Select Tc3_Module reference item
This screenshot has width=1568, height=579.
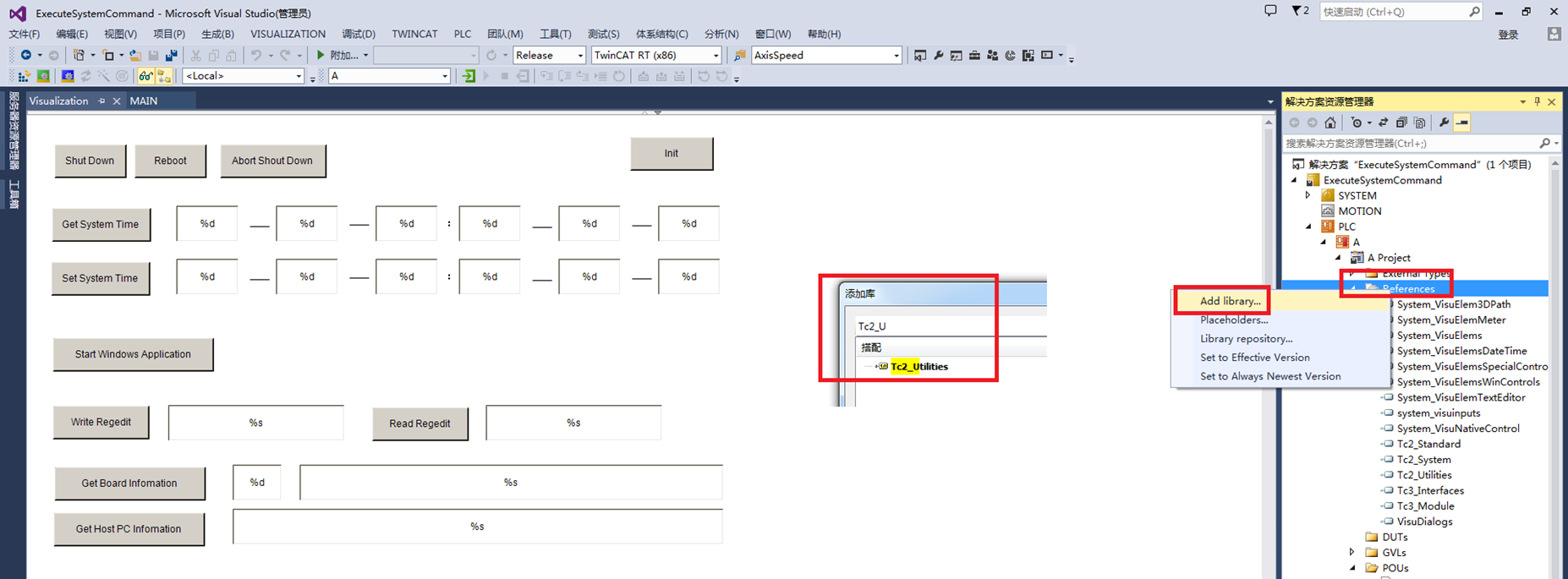coord(1426,505)
